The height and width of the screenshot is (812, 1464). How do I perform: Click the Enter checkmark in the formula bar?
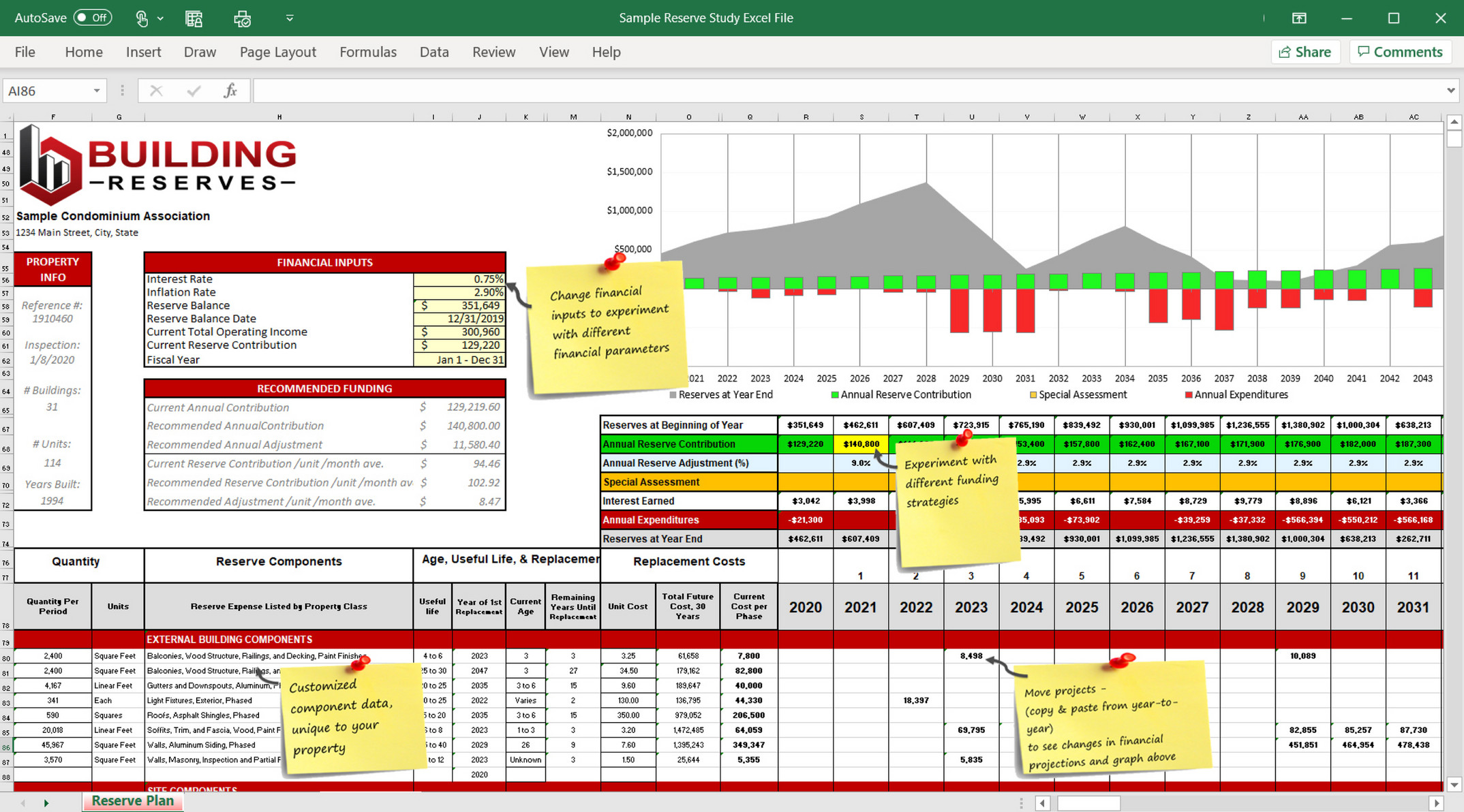pyautogui.click(x=194, y=90)
